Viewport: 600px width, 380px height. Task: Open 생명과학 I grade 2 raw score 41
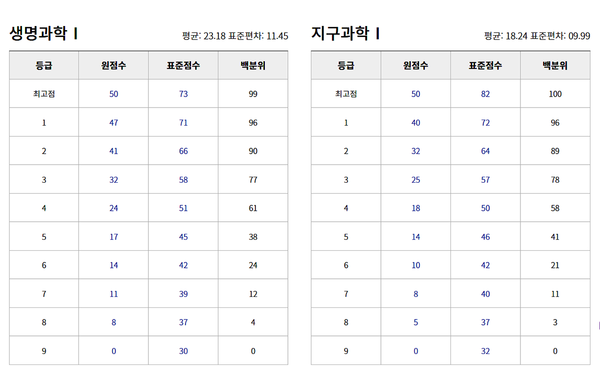[x=114, y=151]
